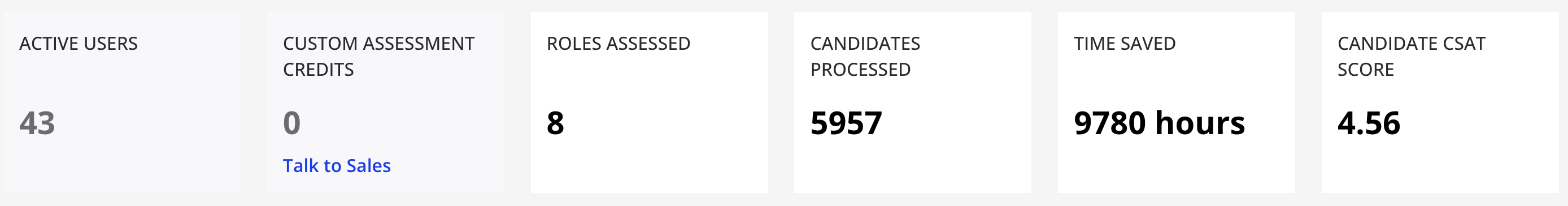Select the Candidates Processed heading

pyautogui.click(x=865, y=57)
